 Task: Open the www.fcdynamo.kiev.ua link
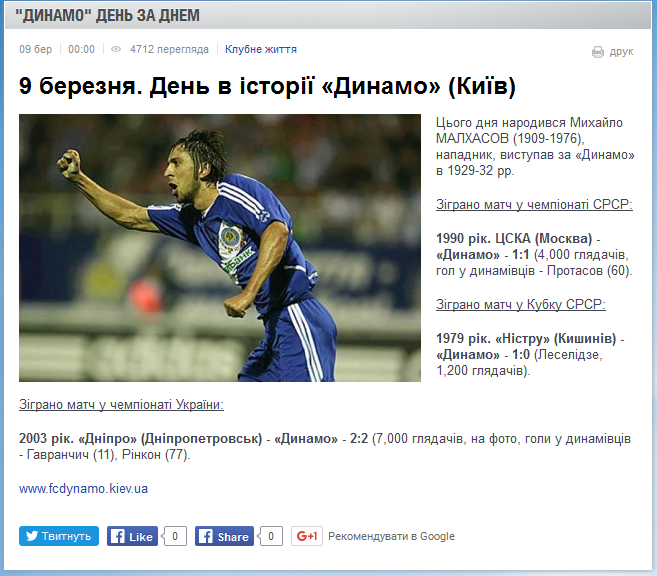click(x=83, y=488)
